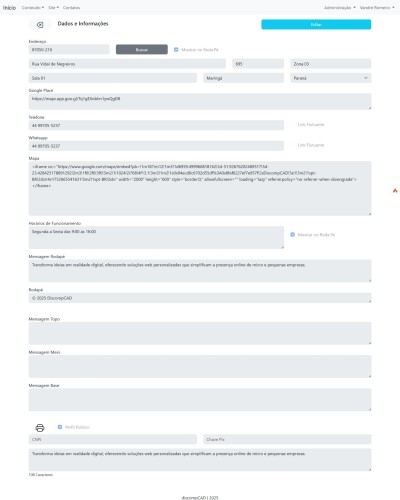Click the back arrow icon beside Dados e Informações
The height and width of the screenshot is (500, 400).
tap(40, 25)
